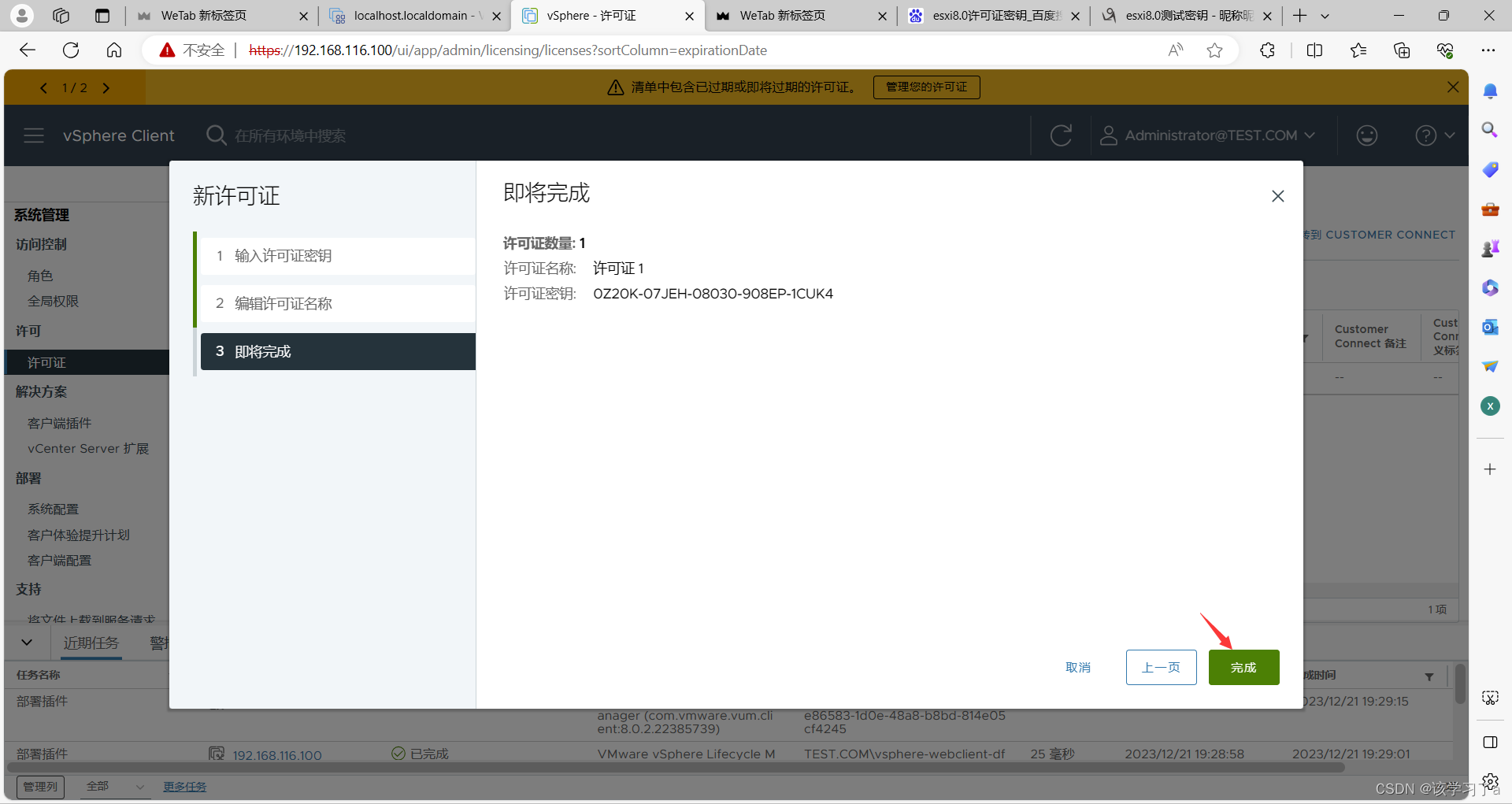Cancel the wizard with 取消
Screen dimensions: 1512x804
(1078, 667)
